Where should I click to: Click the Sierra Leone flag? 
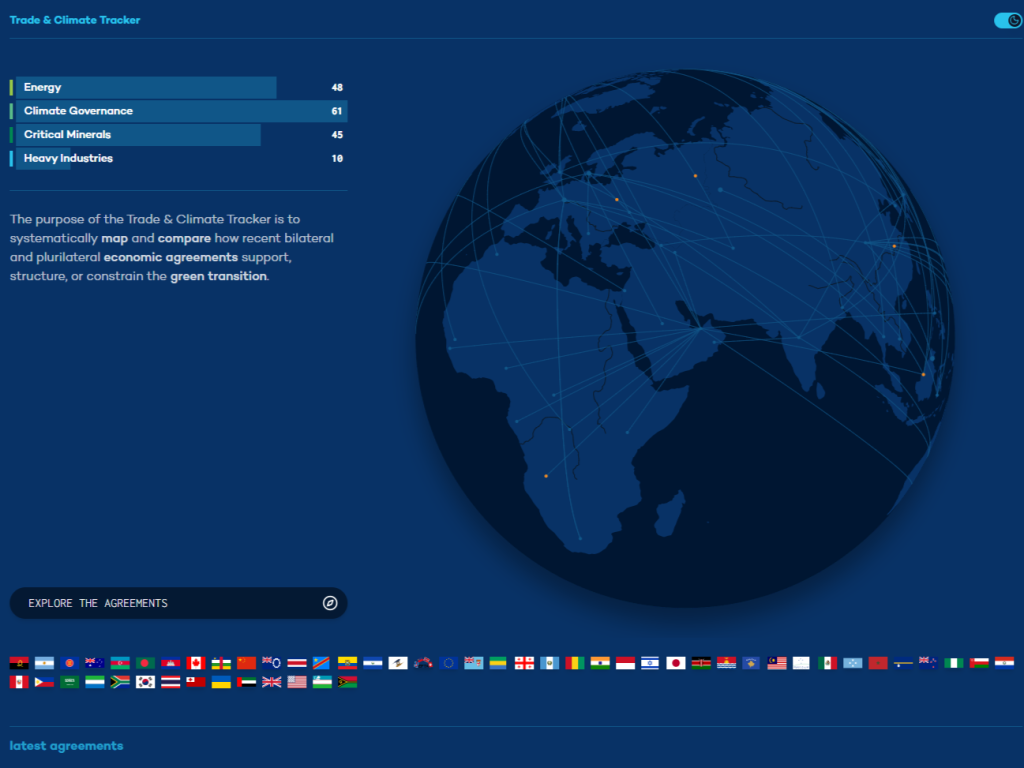(x=95, y=682)
